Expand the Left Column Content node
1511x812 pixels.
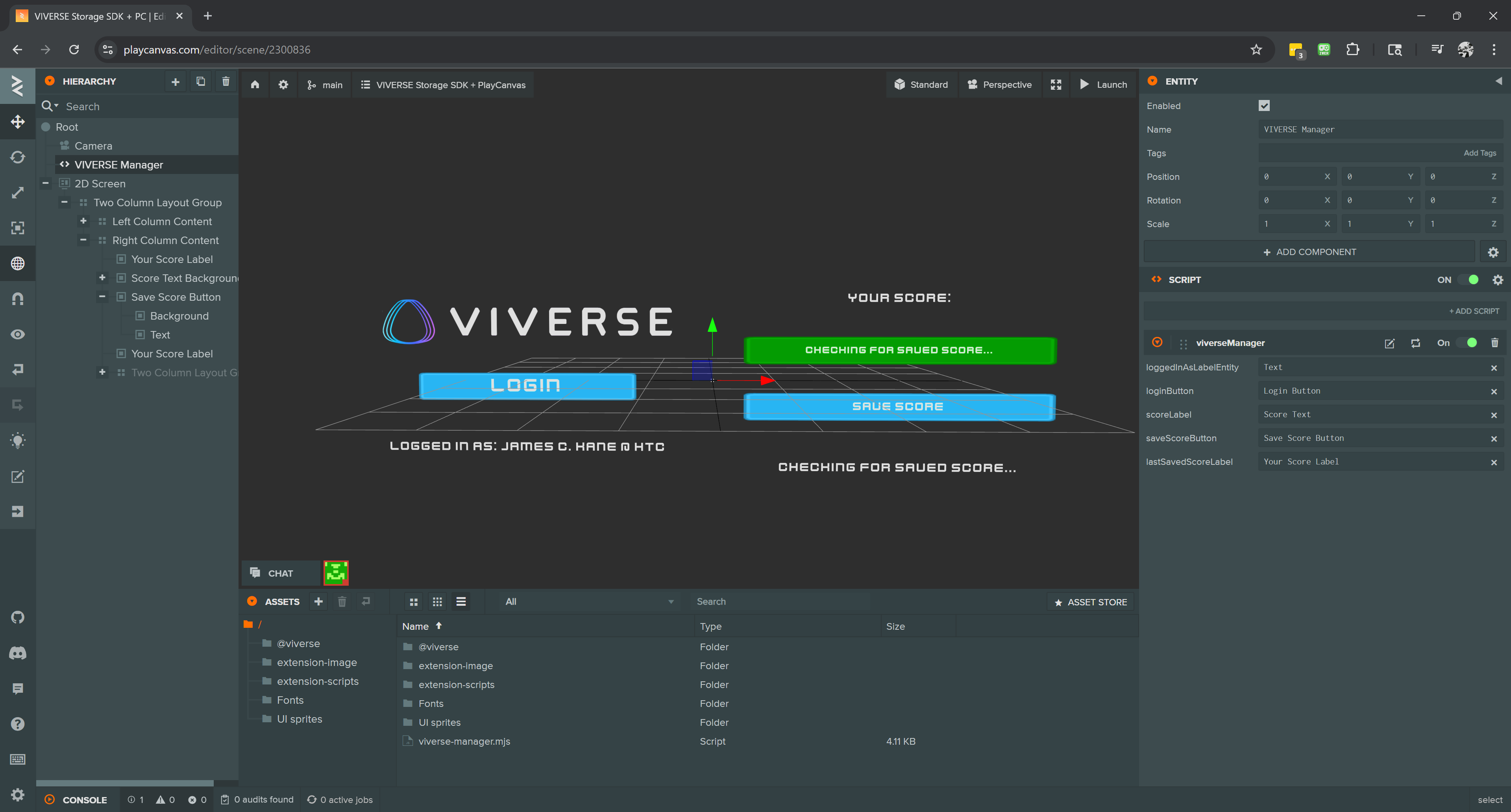(83, 221)
